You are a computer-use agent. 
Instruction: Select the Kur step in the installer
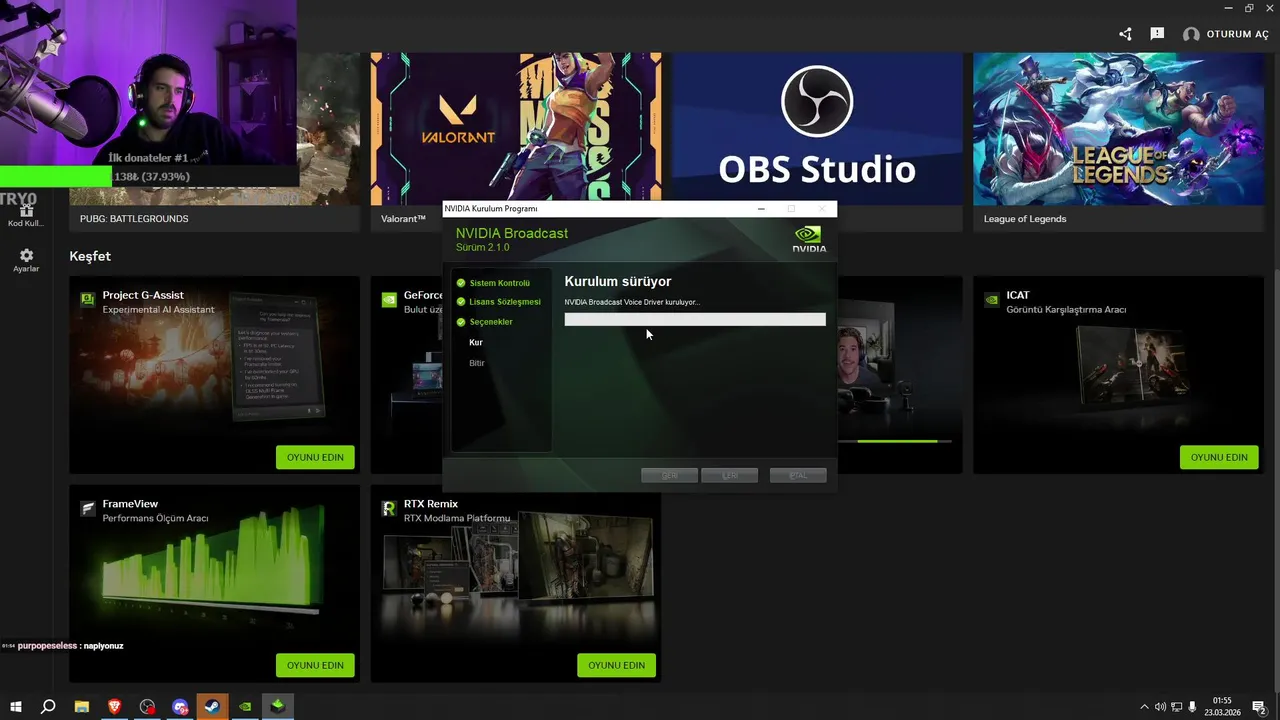(476, 342)
